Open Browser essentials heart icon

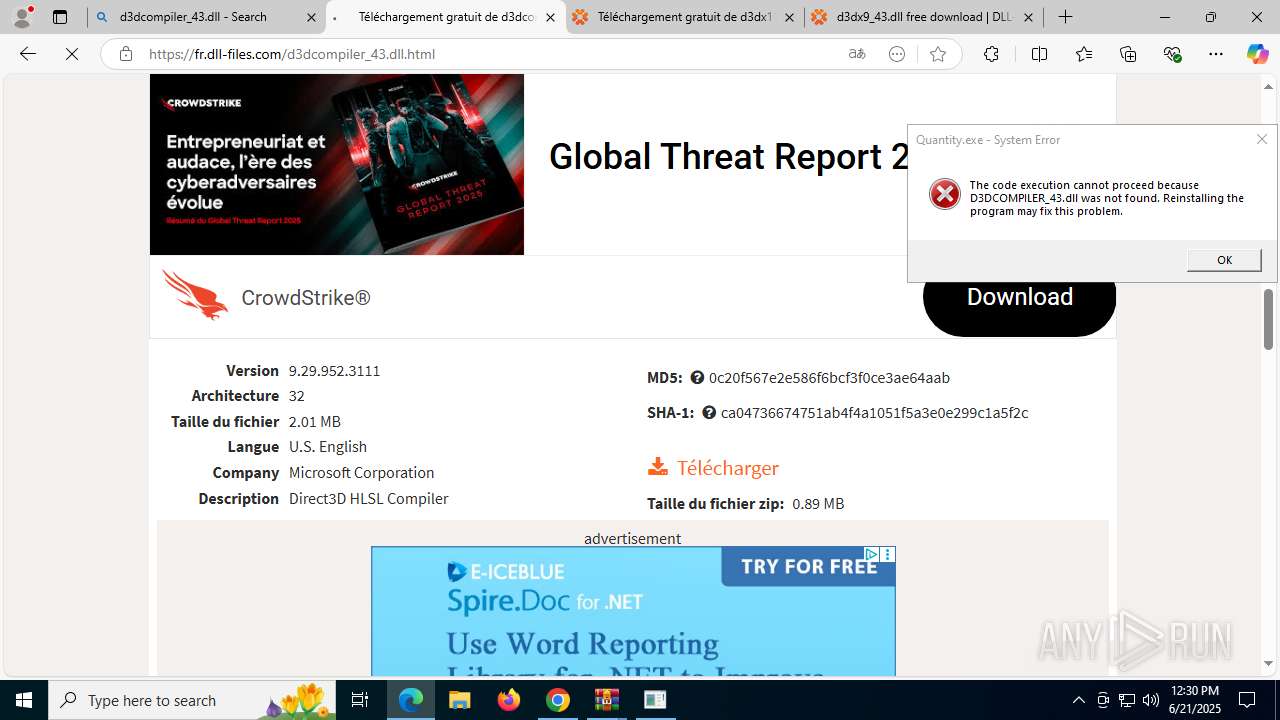pyautogui.click(x=1173, y=54)
